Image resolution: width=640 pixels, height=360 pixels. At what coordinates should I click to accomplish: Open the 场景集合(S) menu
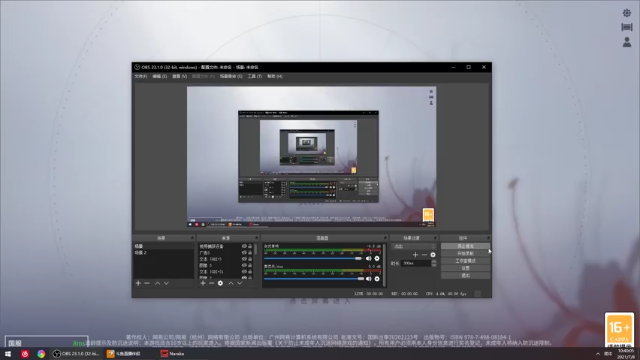coord(231,76)
